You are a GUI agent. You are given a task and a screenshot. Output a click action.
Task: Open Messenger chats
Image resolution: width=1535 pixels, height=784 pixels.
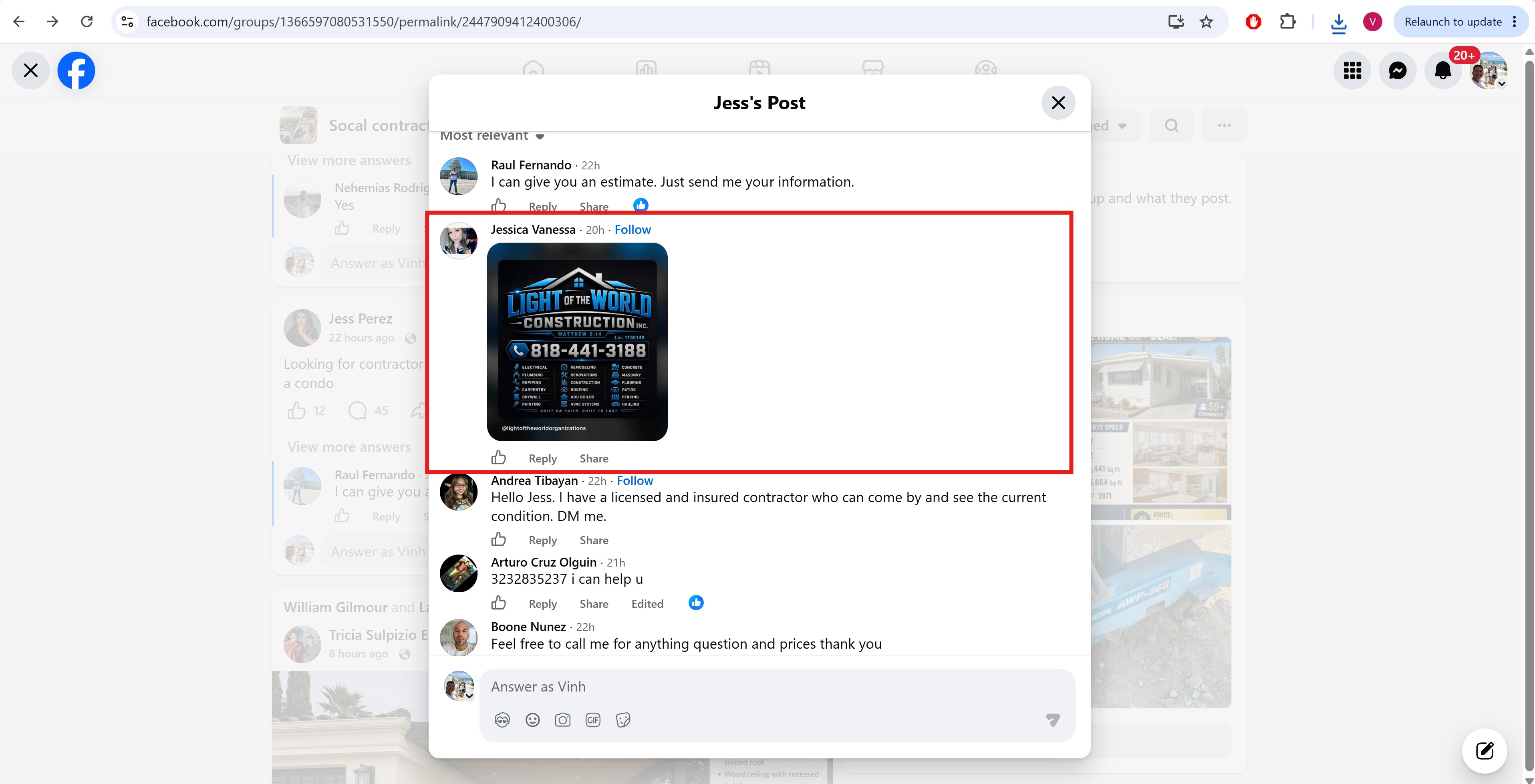pyautogui.click(x=1398, y=70)
